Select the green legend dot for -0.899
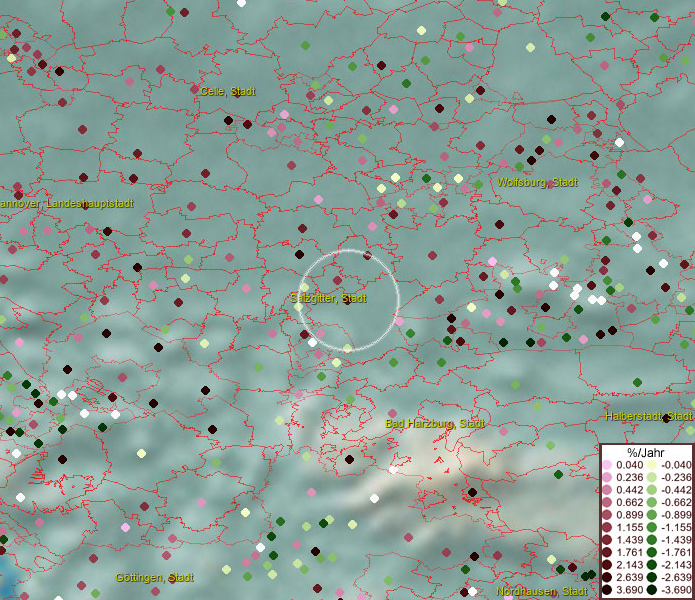695x600 pixels. click(x=652, y=515)
